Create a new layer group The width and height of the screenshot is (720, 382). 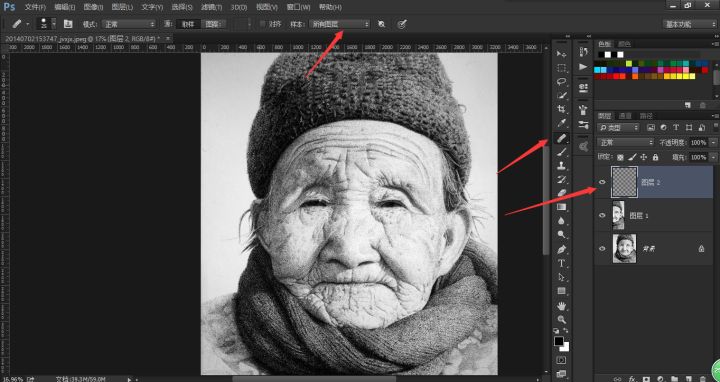click(675, 378)
